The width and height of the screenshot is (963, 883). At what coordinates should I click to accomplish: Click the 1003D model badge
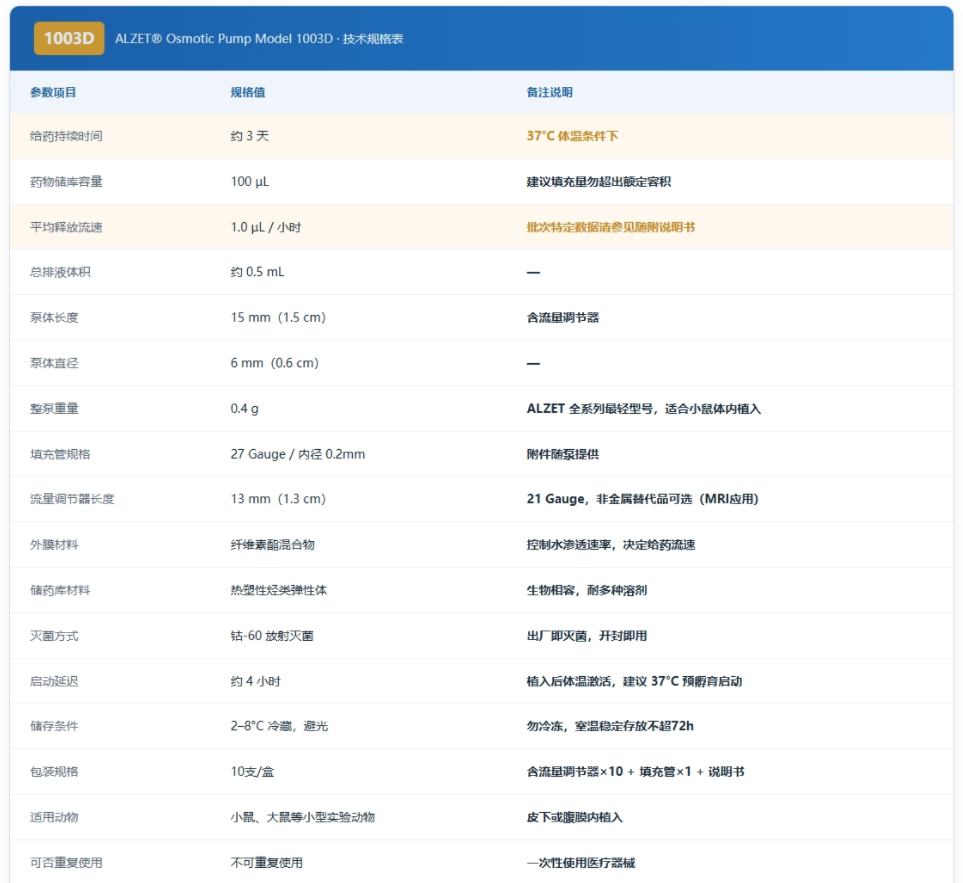coord(68,42)
